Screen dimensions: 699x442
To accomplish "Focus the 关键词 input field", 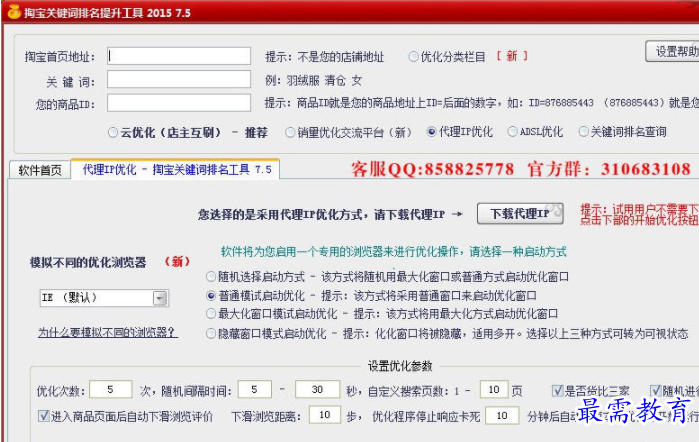I will click(179, 79).
